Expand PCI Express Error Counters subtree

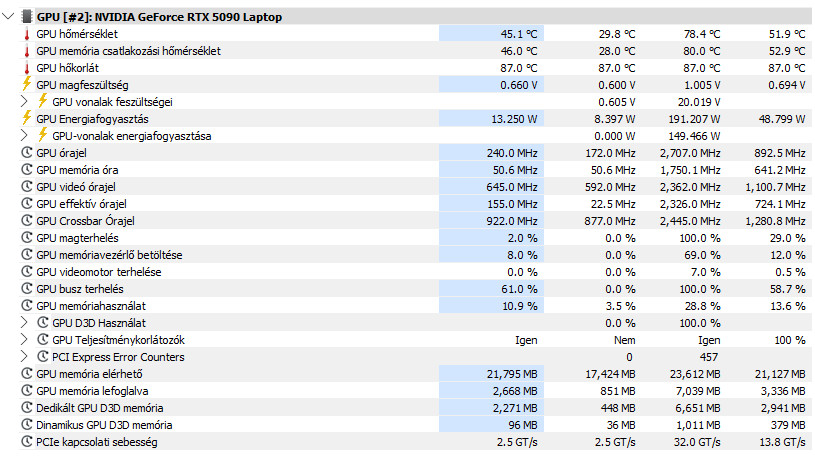tap(24, 357)
